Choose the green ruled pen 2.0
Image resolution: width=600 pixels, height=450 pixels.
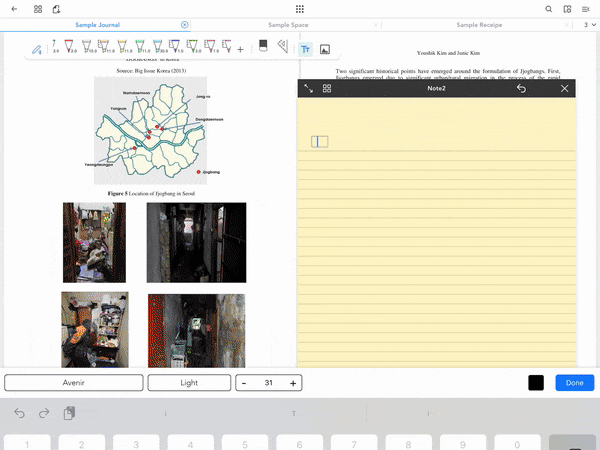[x=193, y=46]
